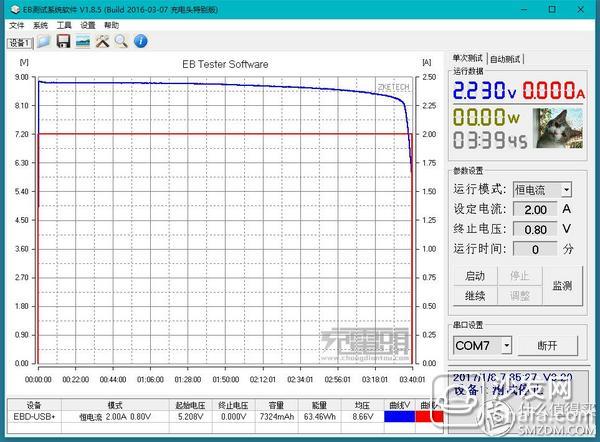Click the 恒电流 2.00A 0.80V mode cell
Image resolution: width=600 pixels, height=442 pixels.
click(115, 416)
